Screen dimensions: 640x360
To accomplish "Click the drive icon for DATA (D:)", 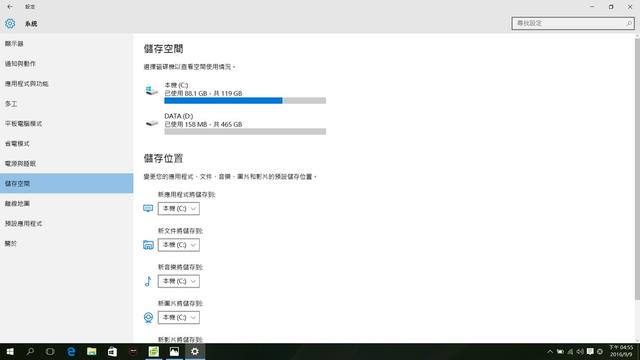I will [x=152, y=123].
